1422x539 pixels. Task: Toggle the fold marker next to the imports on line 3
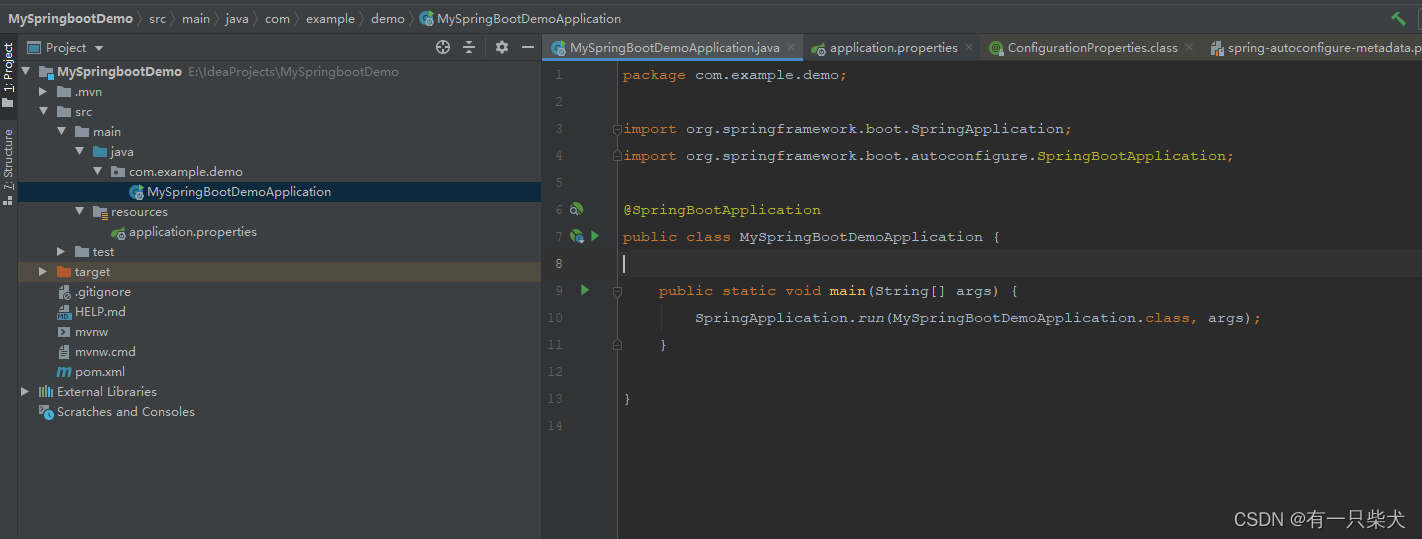tap(617, 129)
